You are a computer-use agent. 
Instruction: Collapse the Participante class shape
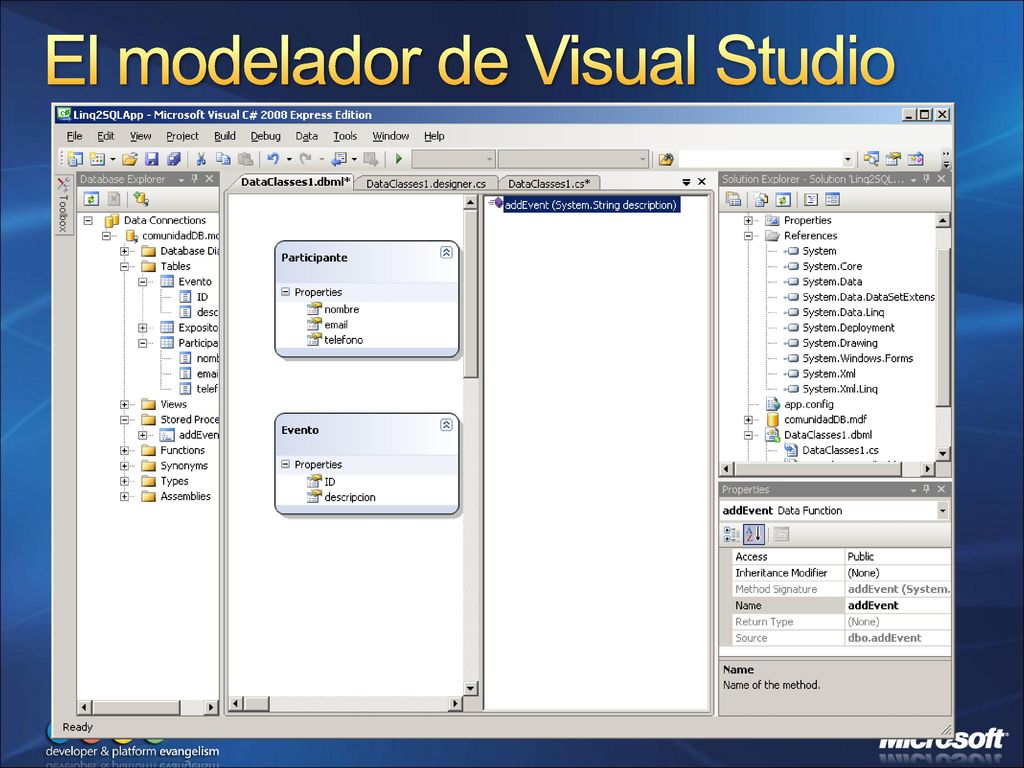[x=446, y=252]
